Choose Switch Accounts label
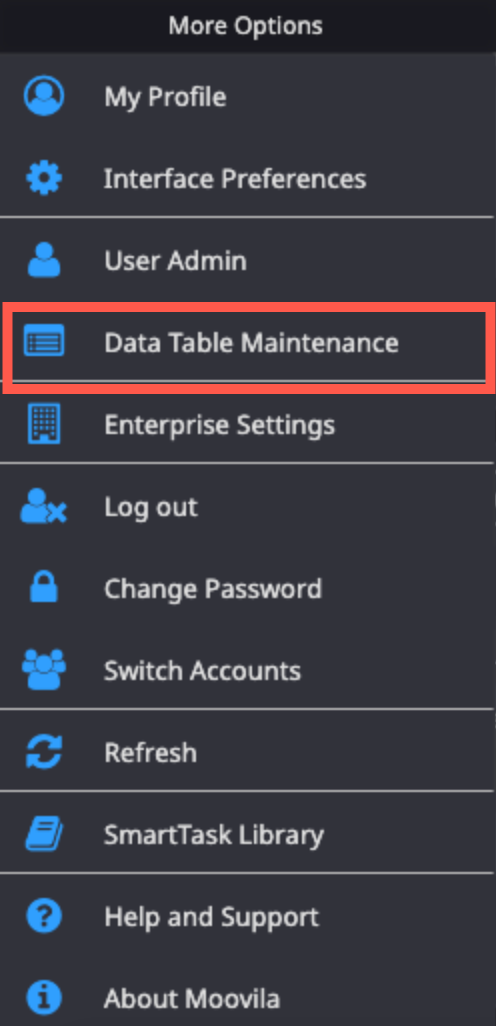 click(203, 671)
